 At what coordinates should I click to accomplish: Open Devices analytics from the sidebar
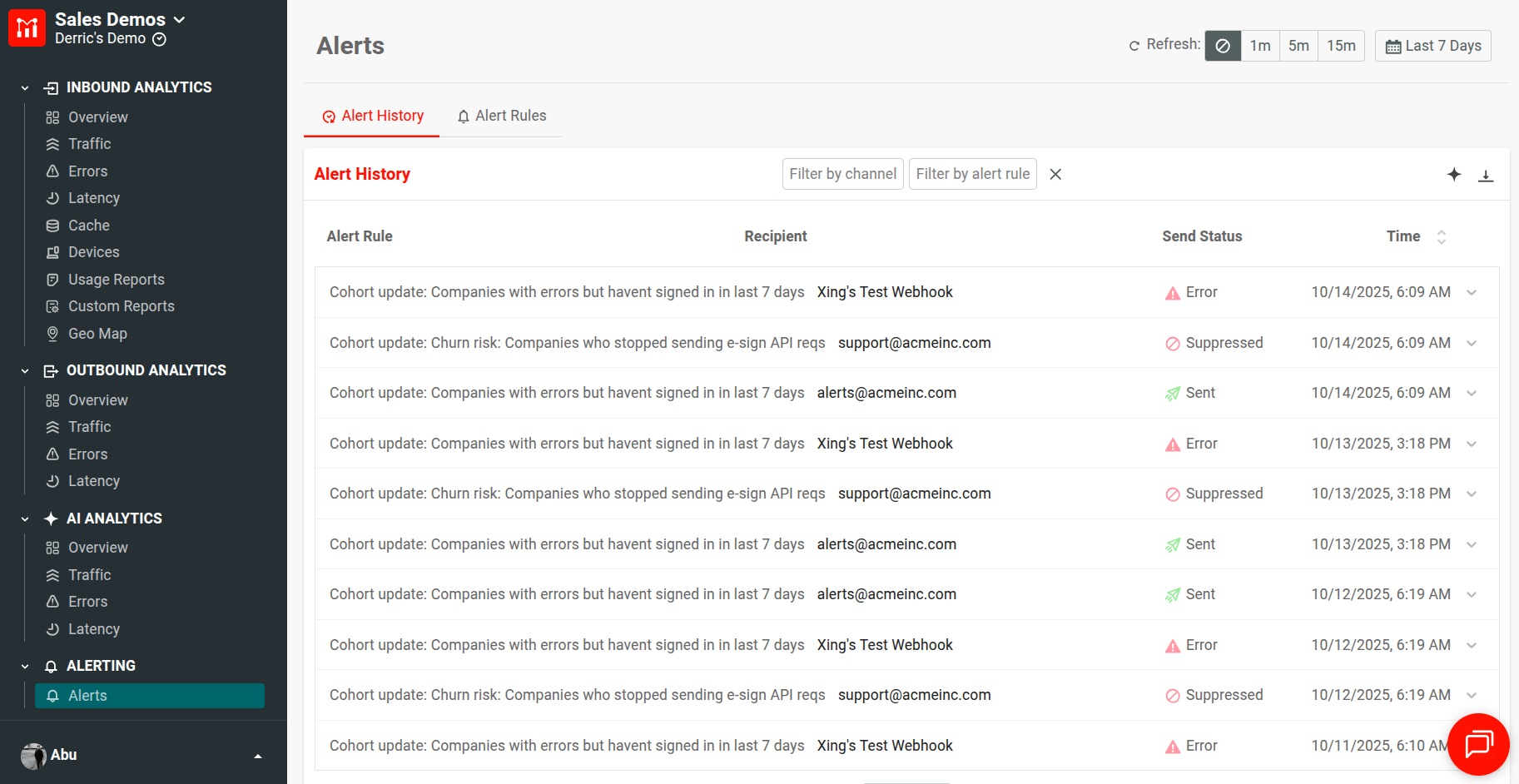point(93,251)
